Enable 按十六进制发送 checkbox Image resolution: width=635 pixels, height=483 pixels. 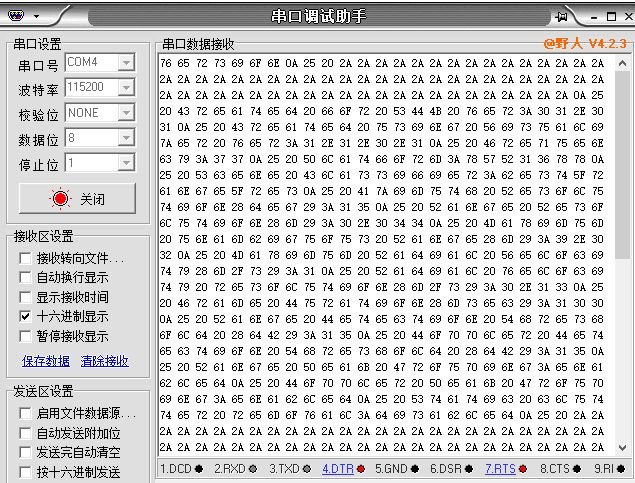coord(25,472)
